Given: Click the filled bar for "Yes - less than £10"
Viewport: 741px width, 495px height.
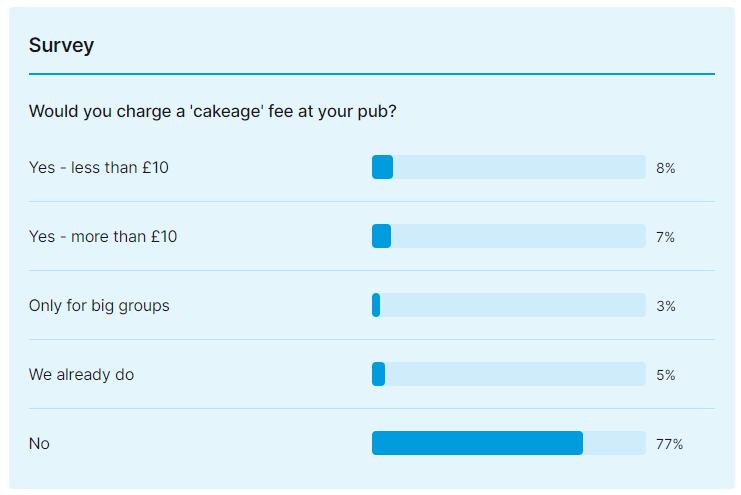Looking at the screenshot, I should click(382, 168).
